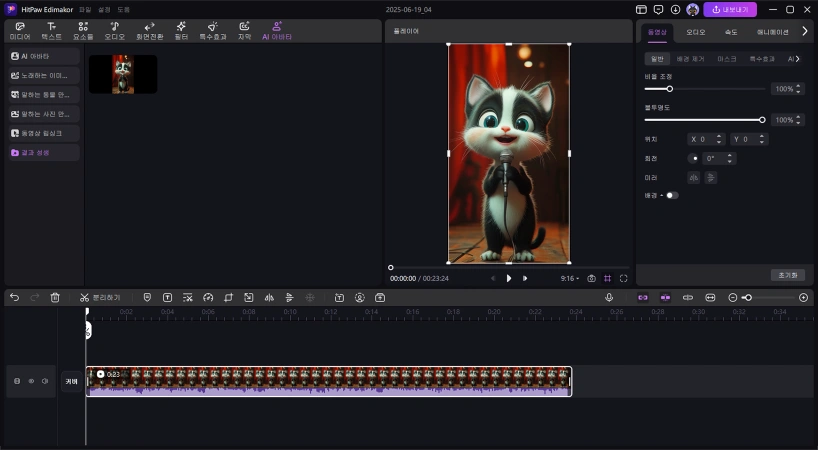
Task: Expand more property tabs with right chevron
Action: pyautogui.click(x=805, y=31)
